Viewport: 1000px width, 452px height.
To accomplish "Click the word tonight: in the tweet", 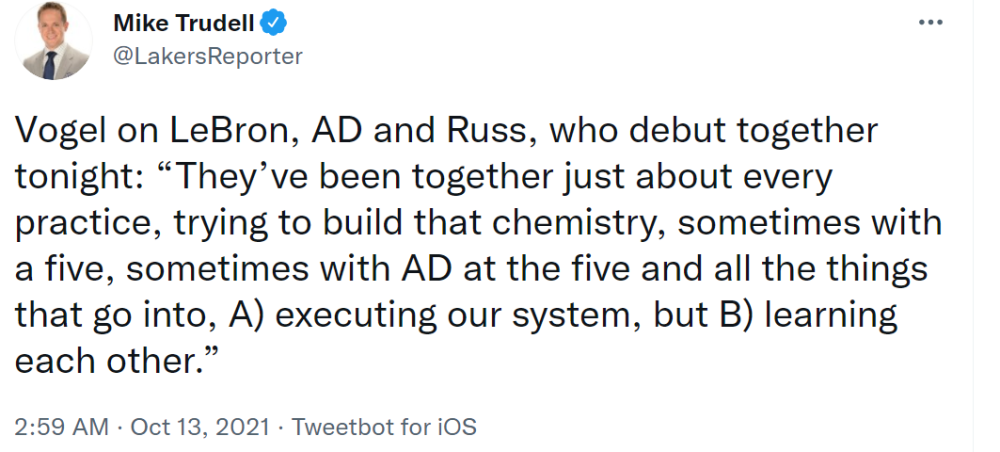I will pos(78,178).
